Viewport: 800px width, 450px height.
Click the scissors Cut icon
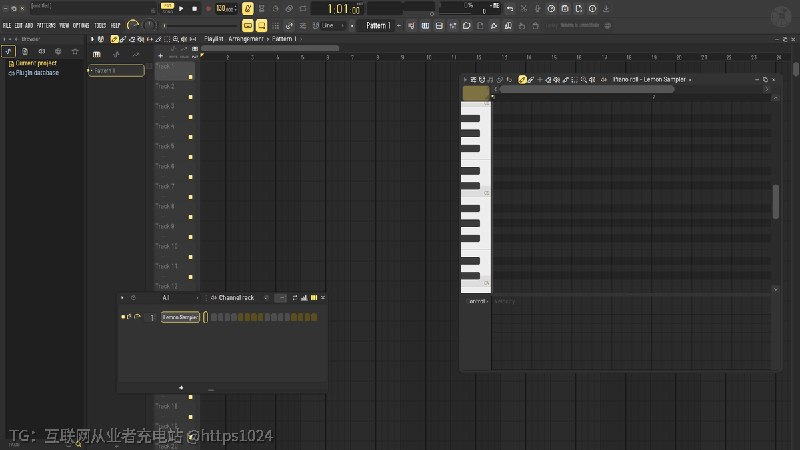(523, 9)
